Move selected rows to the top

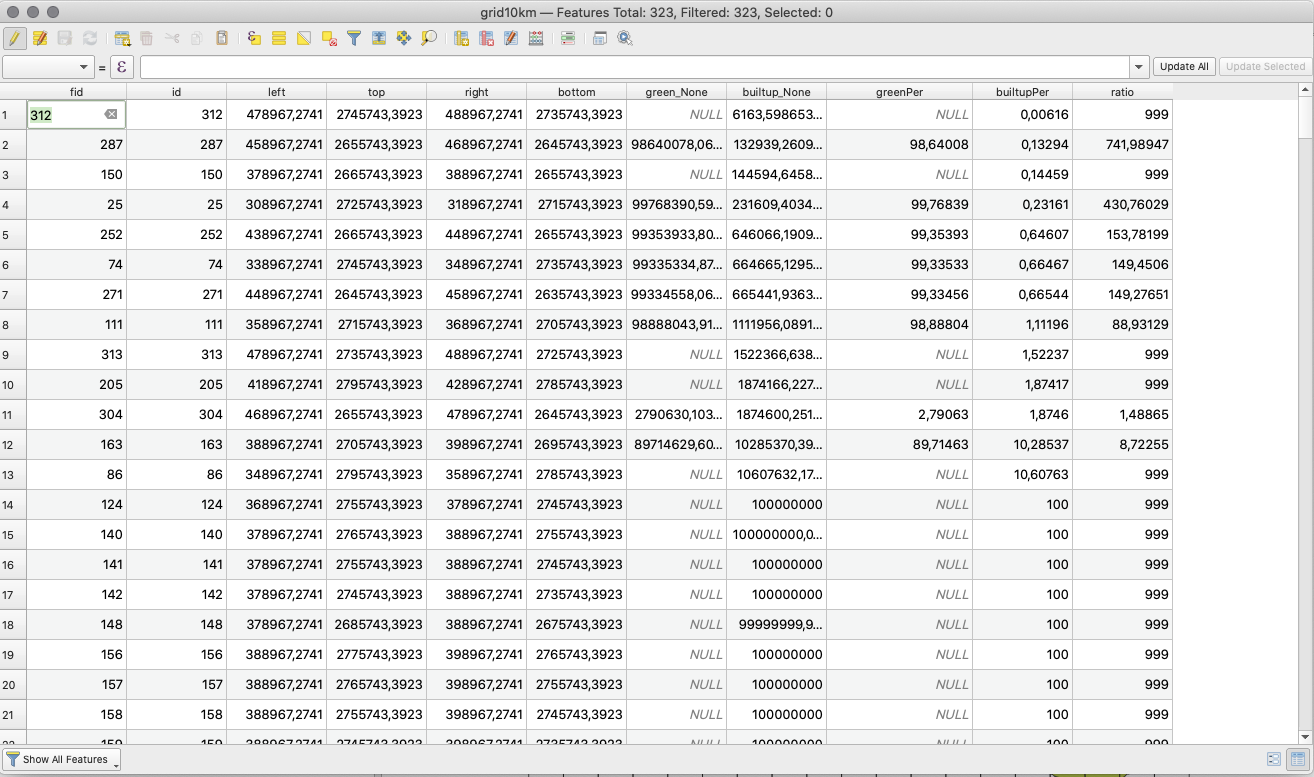pos(379,38)
